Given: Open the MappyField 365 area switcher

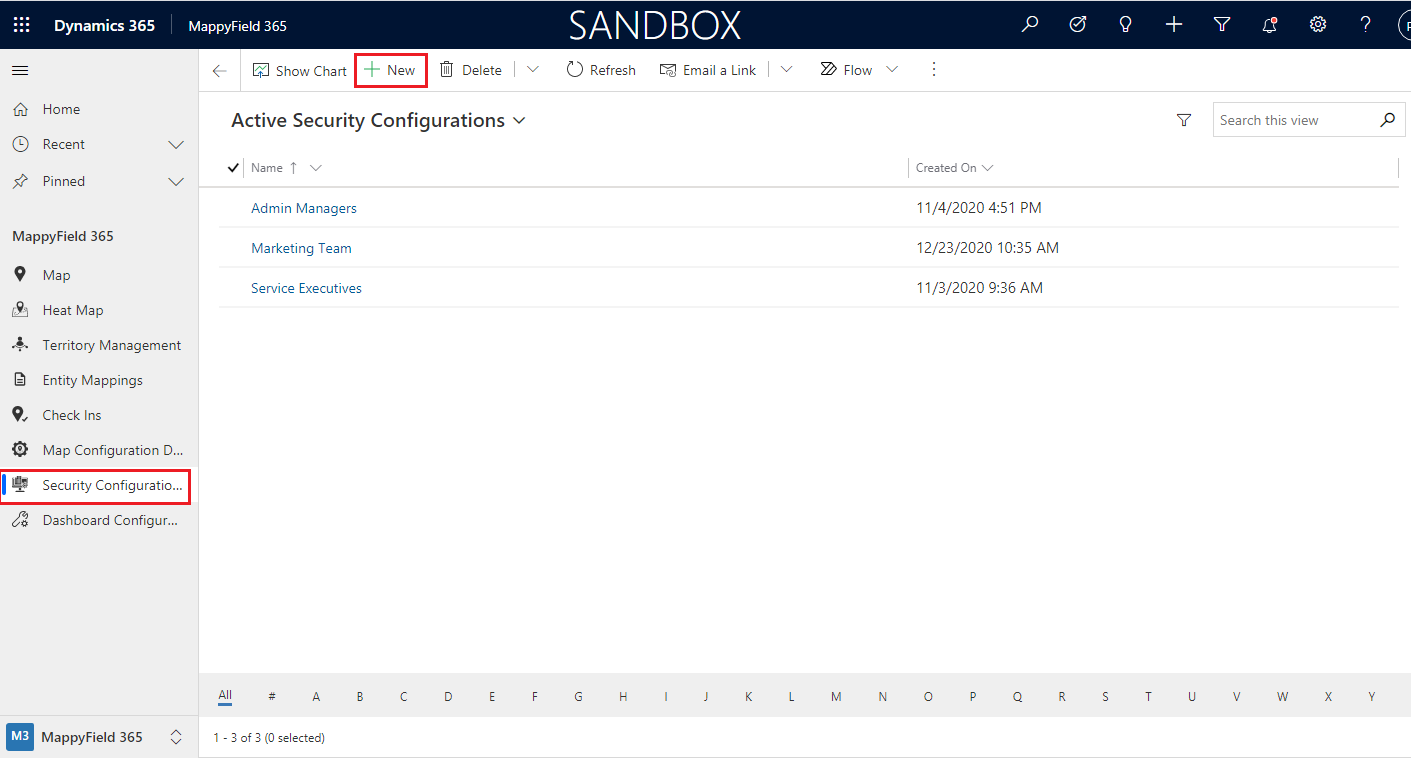Looking at the screenshot, I should pos(96,737).
